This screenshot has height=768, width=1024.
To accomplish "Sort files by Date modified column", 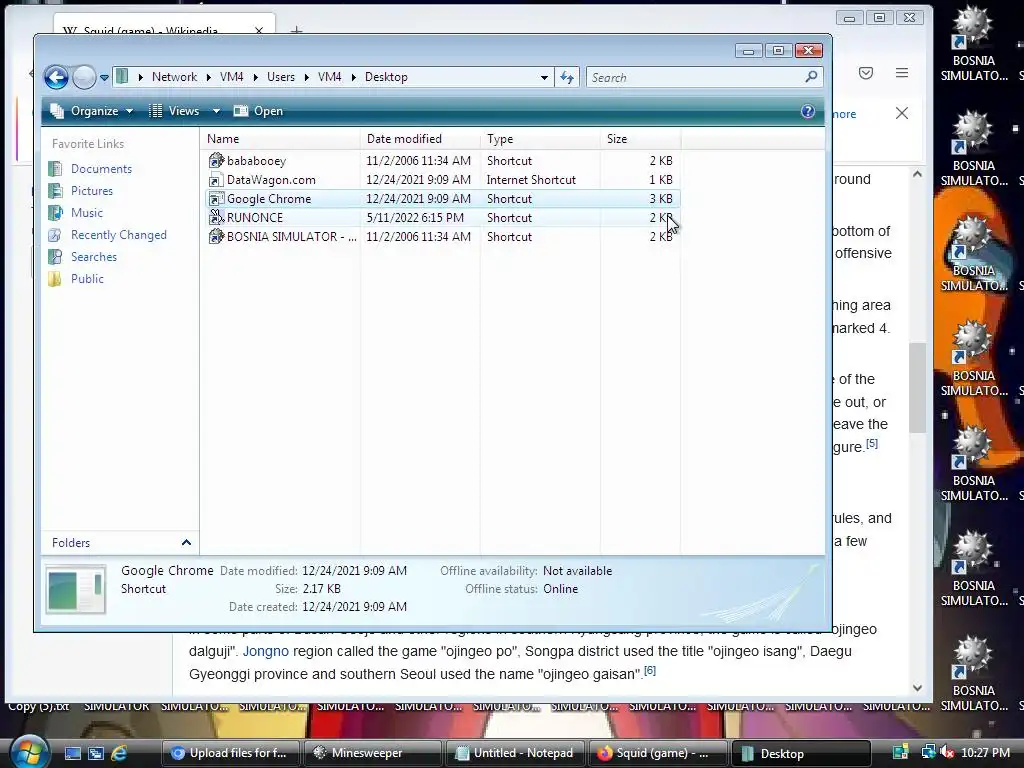I will 420,139.
